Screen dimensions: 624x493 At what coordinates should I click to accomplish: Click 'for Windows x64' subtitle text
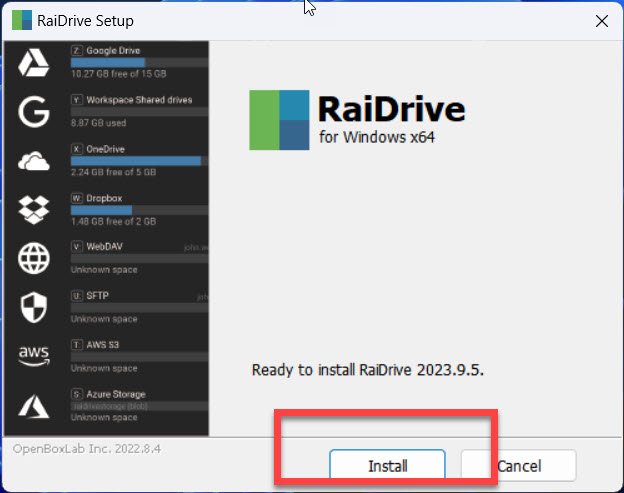tap(376, 137)
